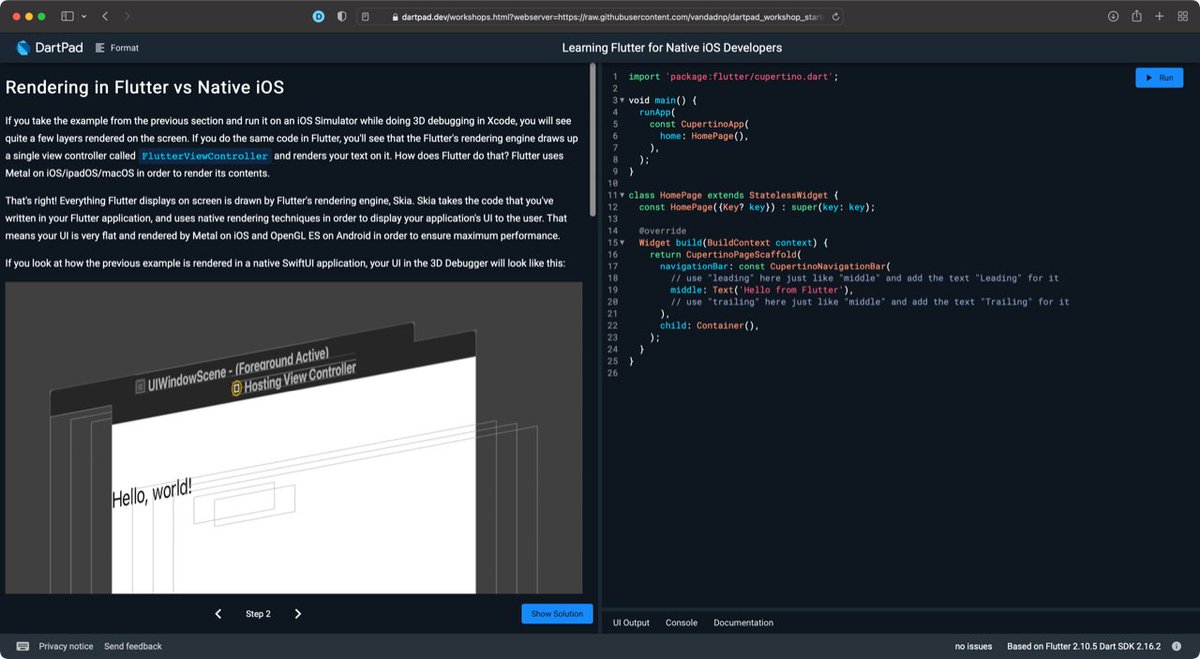This screenshot has width=1200, height=659.
Task: Click the dartpad.dev address bar
Action: (x=601, y=17)
